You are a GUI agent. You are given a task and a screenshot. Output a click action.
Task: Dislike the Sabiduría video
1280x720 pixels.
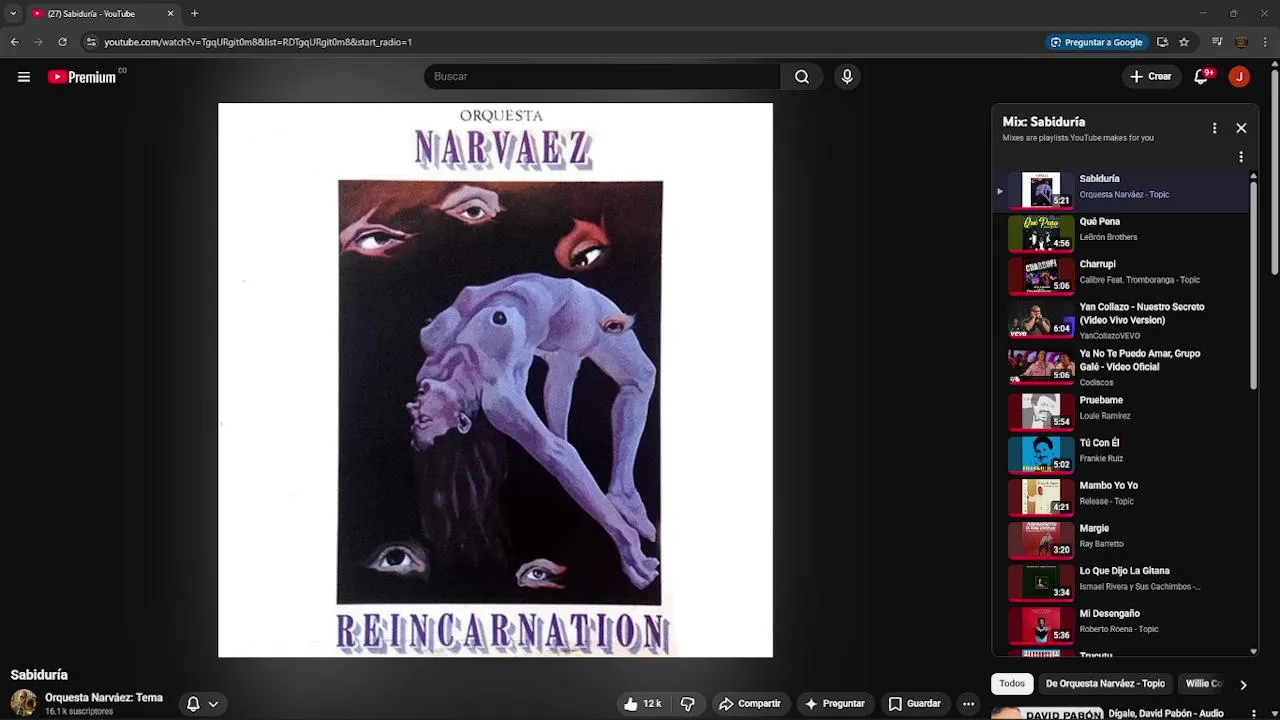pos(688,704)
